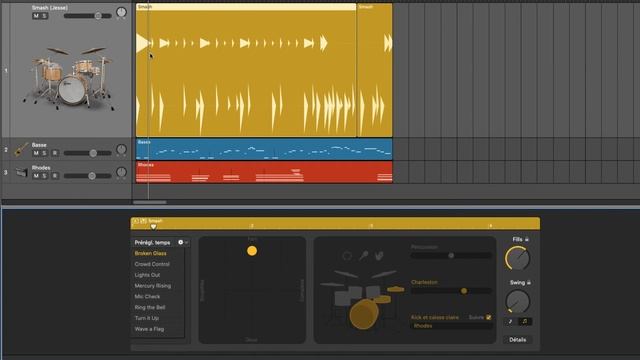640x360 pixels.
Task: Select the blue Basse region
Action: 264,149
